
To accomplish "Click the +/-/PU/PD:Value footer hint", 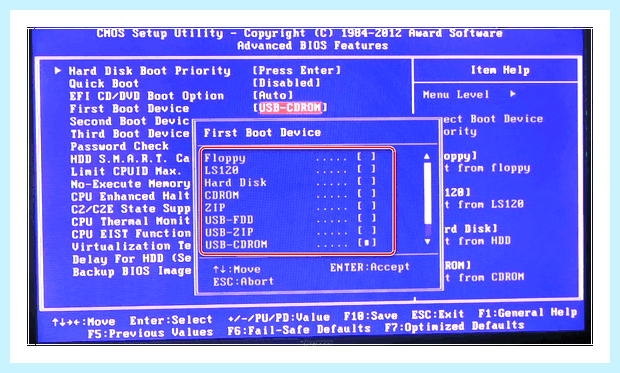I will coord(279,318).
